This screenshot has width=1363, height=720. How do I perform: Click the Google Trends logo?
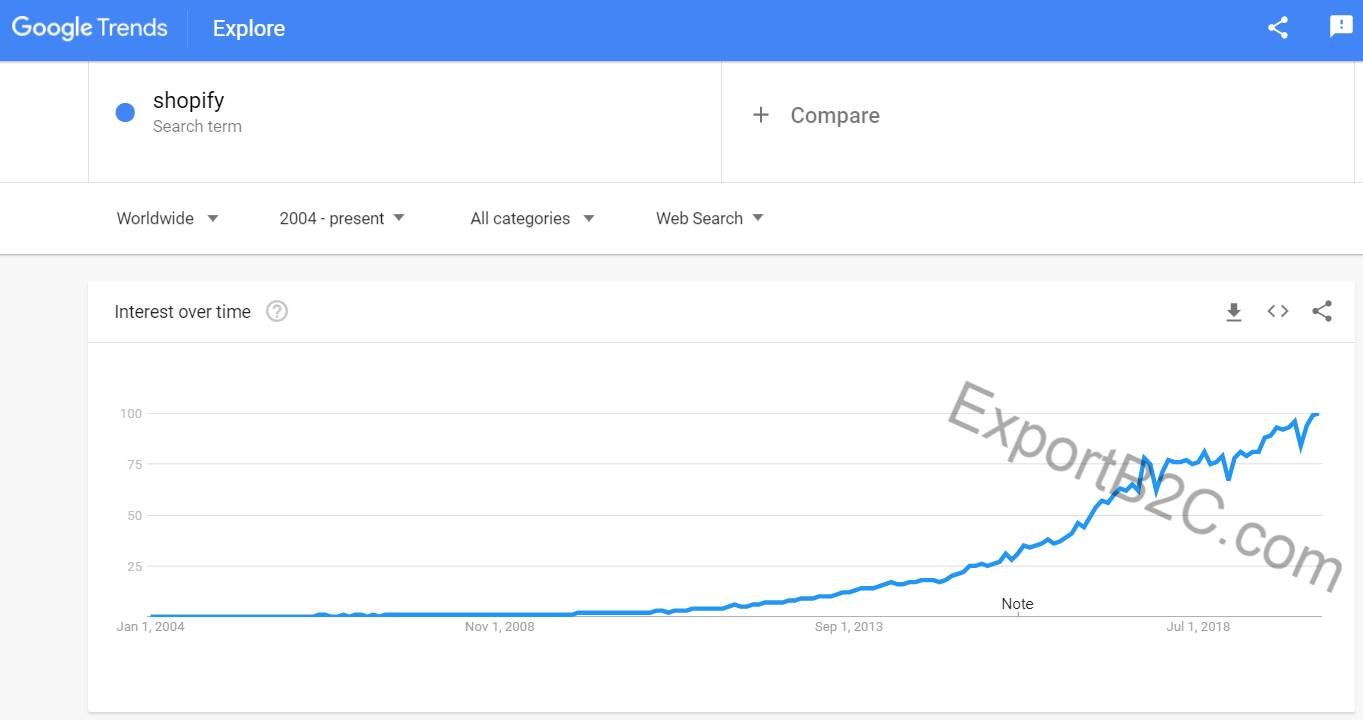[90, 28]
